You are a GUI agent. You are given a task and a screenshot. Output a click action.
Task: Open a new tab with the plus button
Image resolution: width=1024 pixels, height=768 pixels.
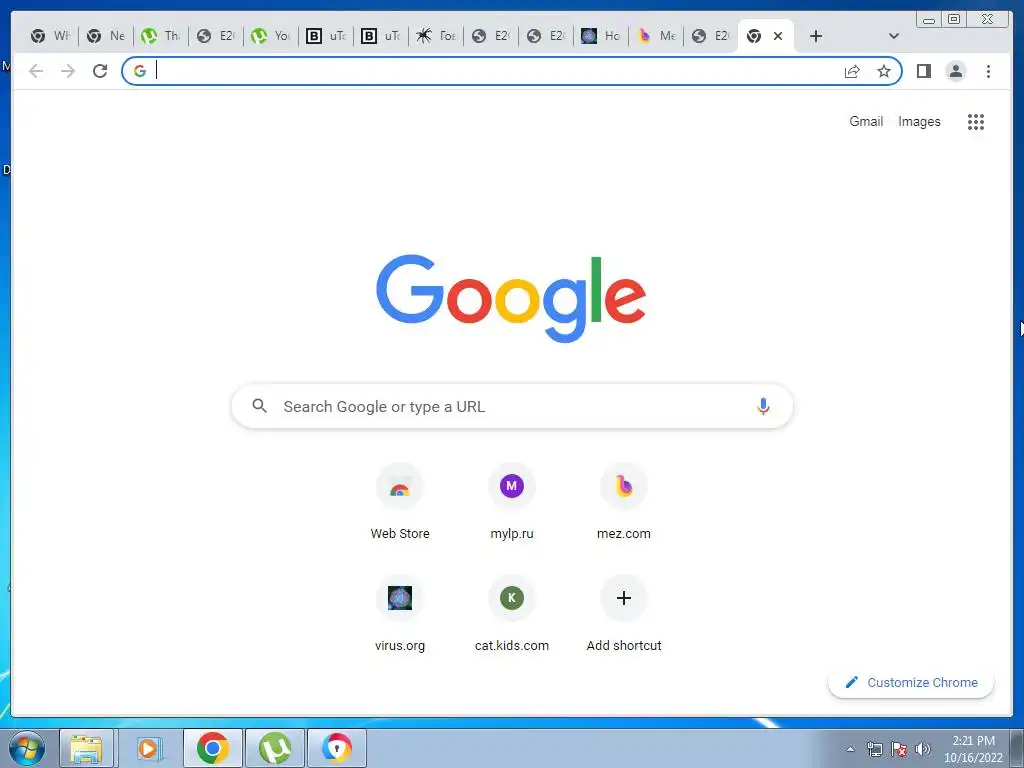pos(816,36)
